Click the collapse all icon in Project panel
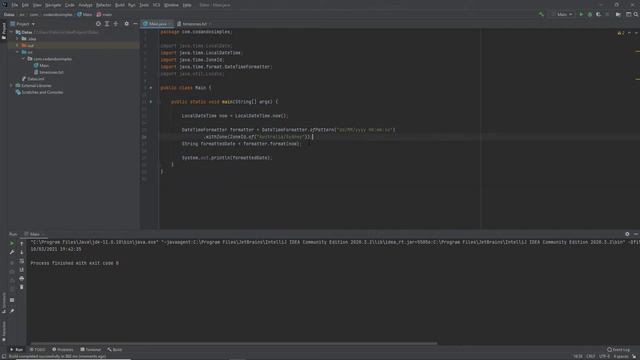This screenshot has width=640, height=360. [116, 24]
